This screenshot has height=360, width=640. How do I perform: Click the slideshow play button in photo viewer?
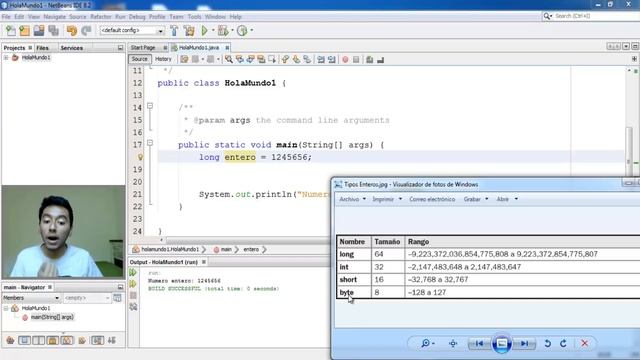point(502,344)
